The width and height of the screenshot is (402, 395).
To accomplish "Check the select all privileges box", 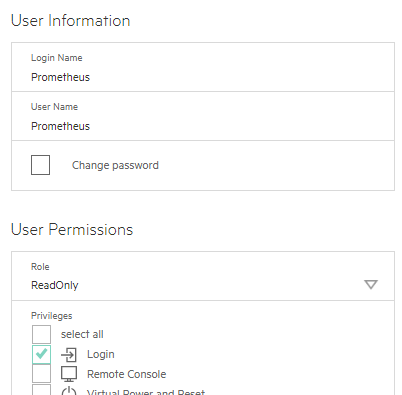I will pos(41,334).
